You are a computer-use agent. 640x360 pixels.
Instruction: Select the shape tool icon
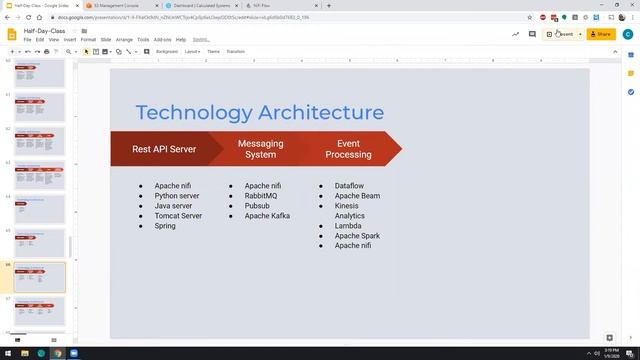point(119,52)
